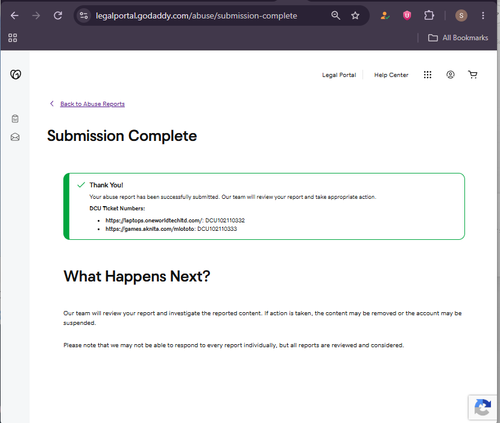Open the GoDaddy nine-dot apps grid
This screenshot has height=423, width=500.
[427, 75]
